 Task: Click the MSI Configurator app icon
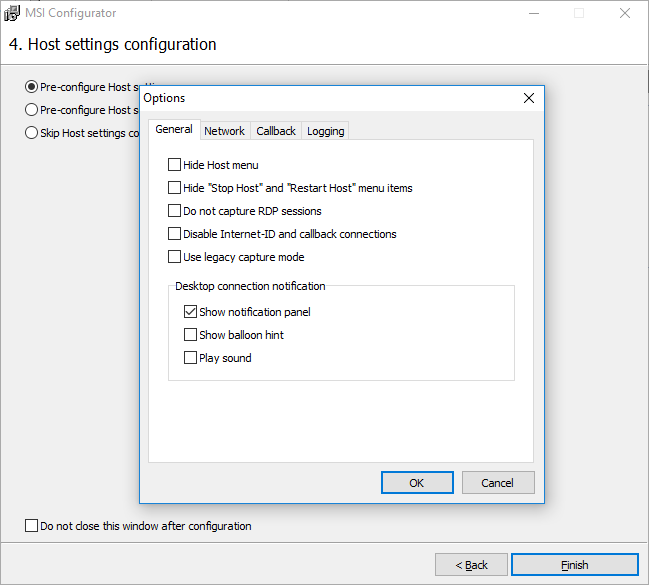pos(14,13)
